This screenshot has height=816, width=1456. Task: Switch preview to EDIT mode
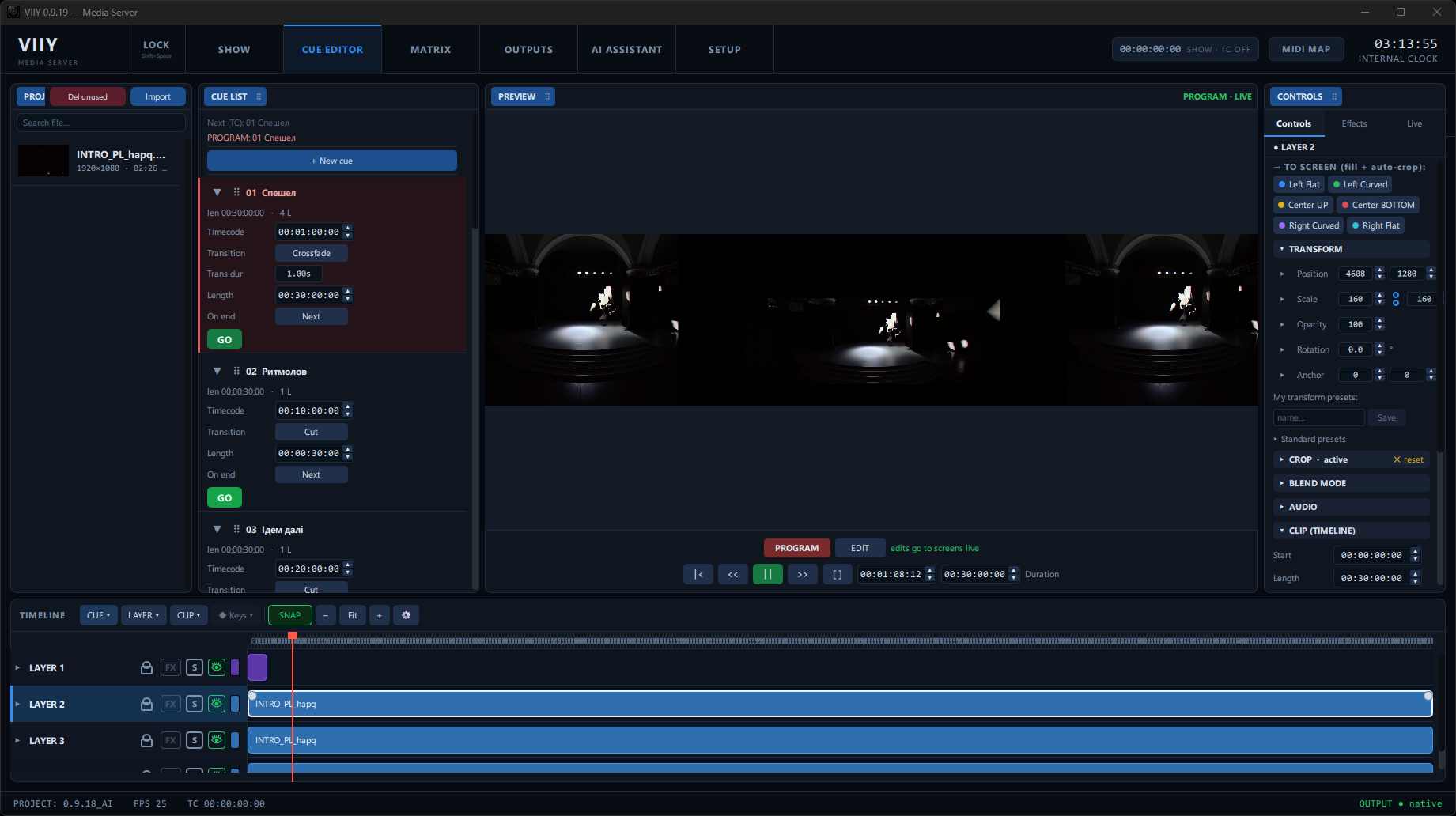click(860, 548)
